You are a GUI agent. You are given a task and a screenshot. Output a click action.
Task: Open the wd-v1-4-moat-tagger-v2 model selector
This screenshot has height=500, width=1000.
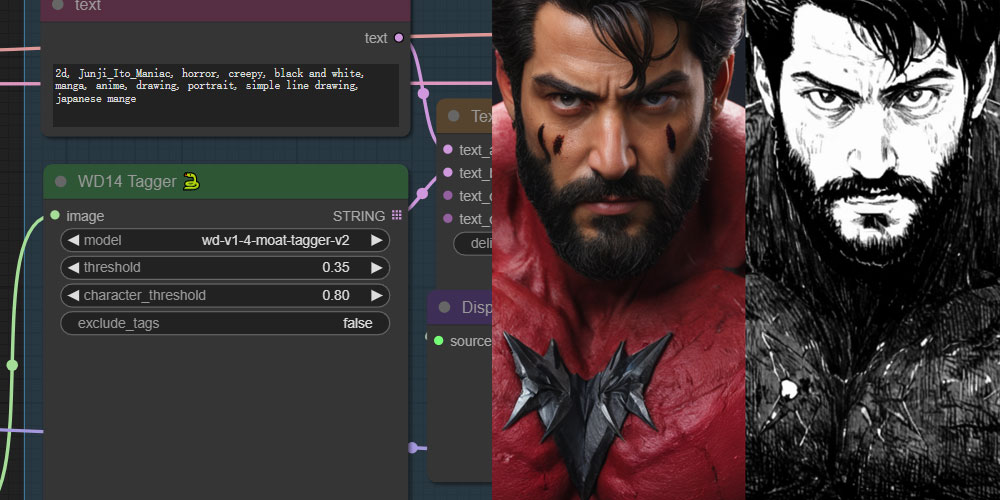[x=225, y=240]
